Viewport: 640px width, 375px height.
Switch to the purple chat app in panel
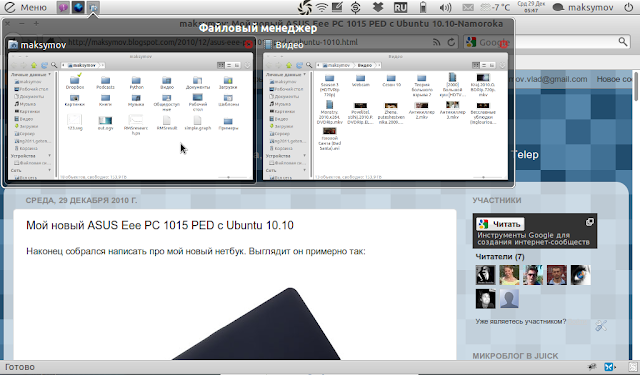tap(63, 7)
